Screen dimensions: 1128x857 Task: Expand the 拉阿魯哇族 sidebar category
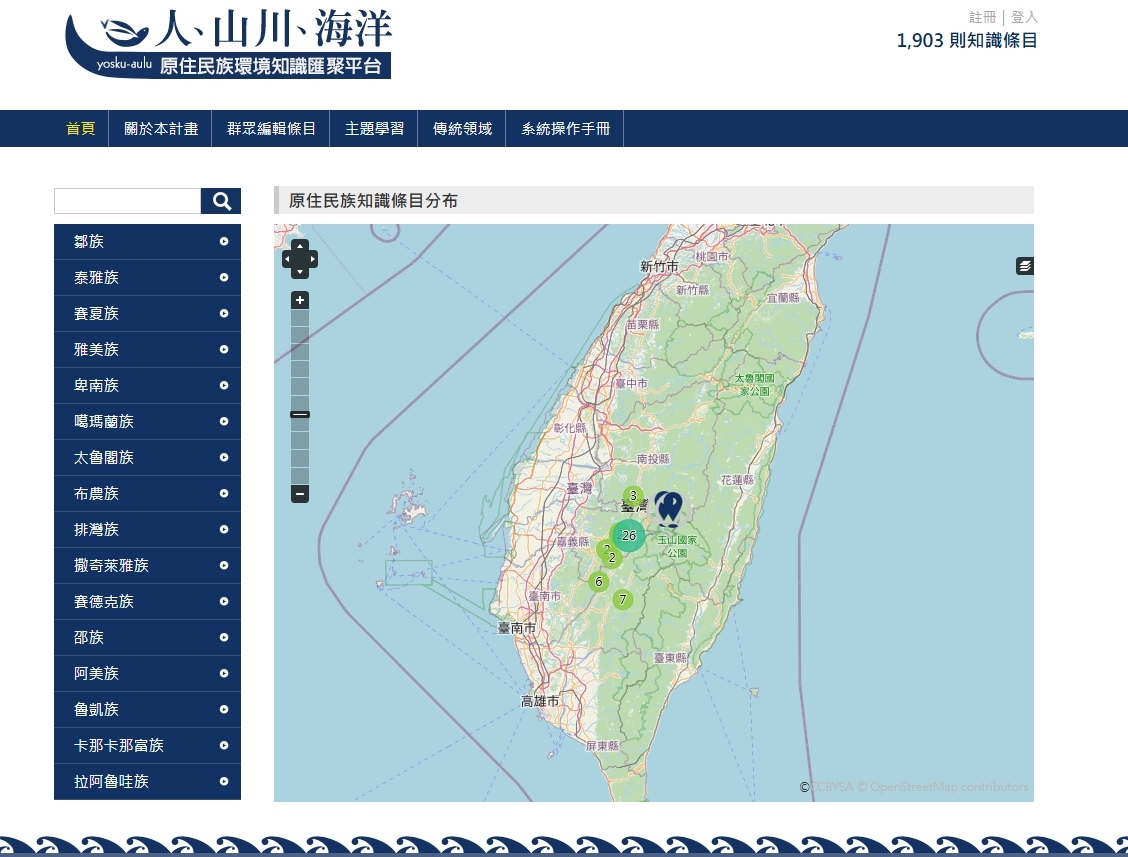point(147,782)
